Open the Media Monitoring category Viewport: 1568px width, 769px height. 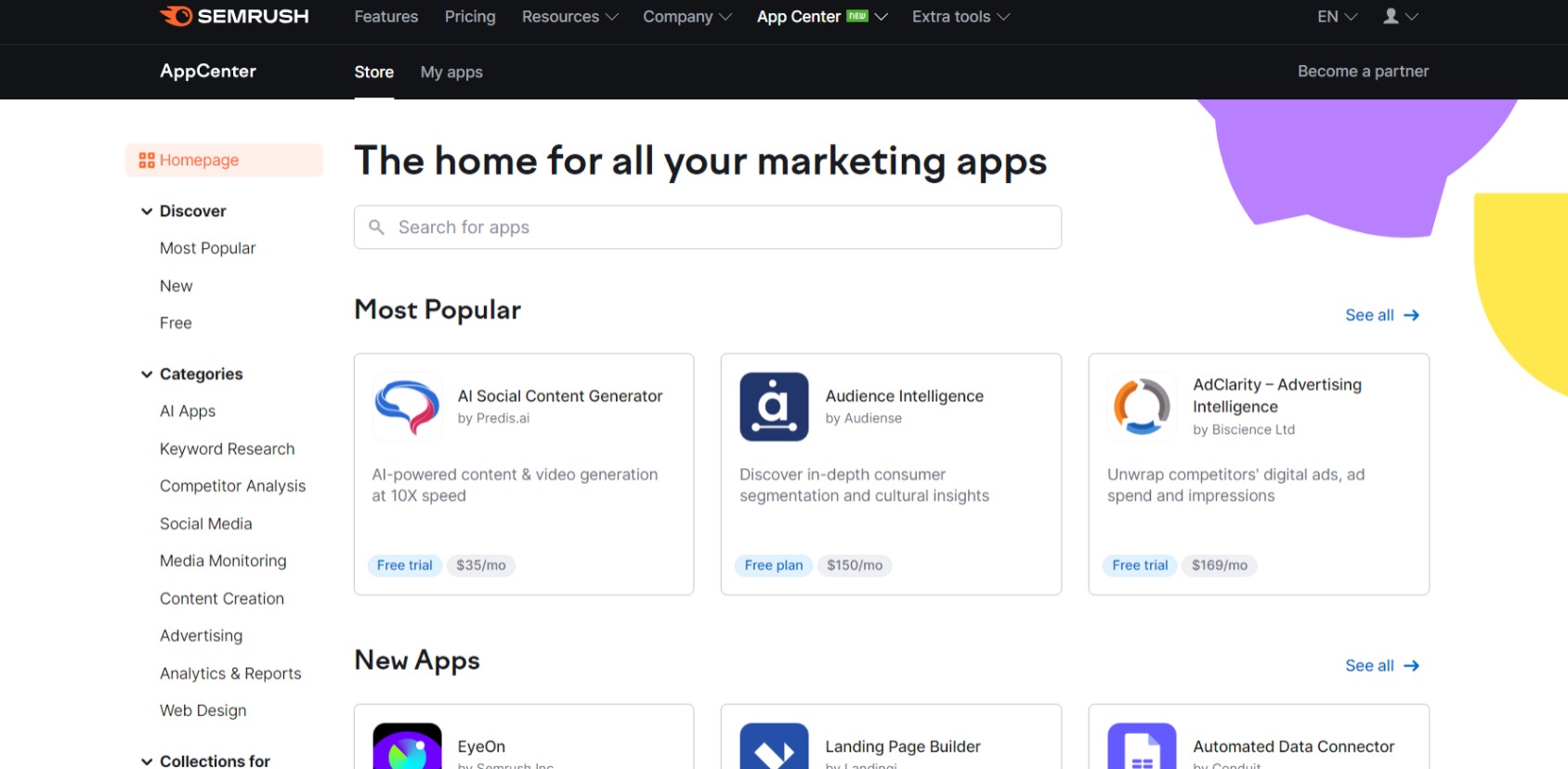click(x=223, y=561)
